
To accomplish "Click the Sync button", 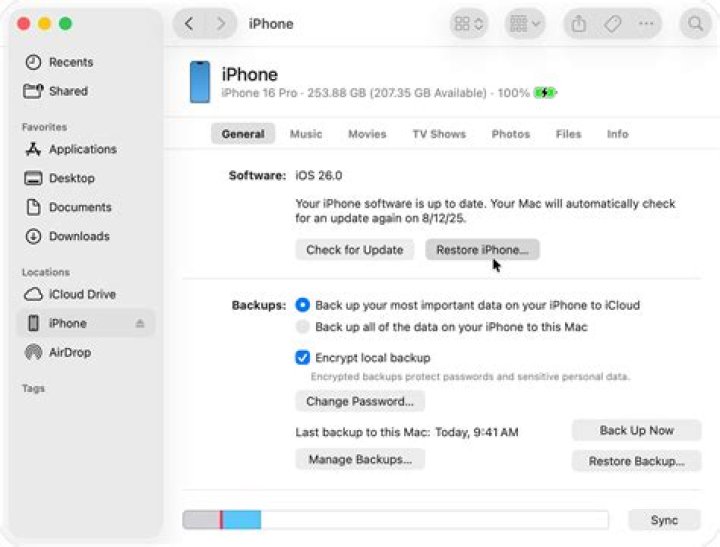I will [664, 520].
